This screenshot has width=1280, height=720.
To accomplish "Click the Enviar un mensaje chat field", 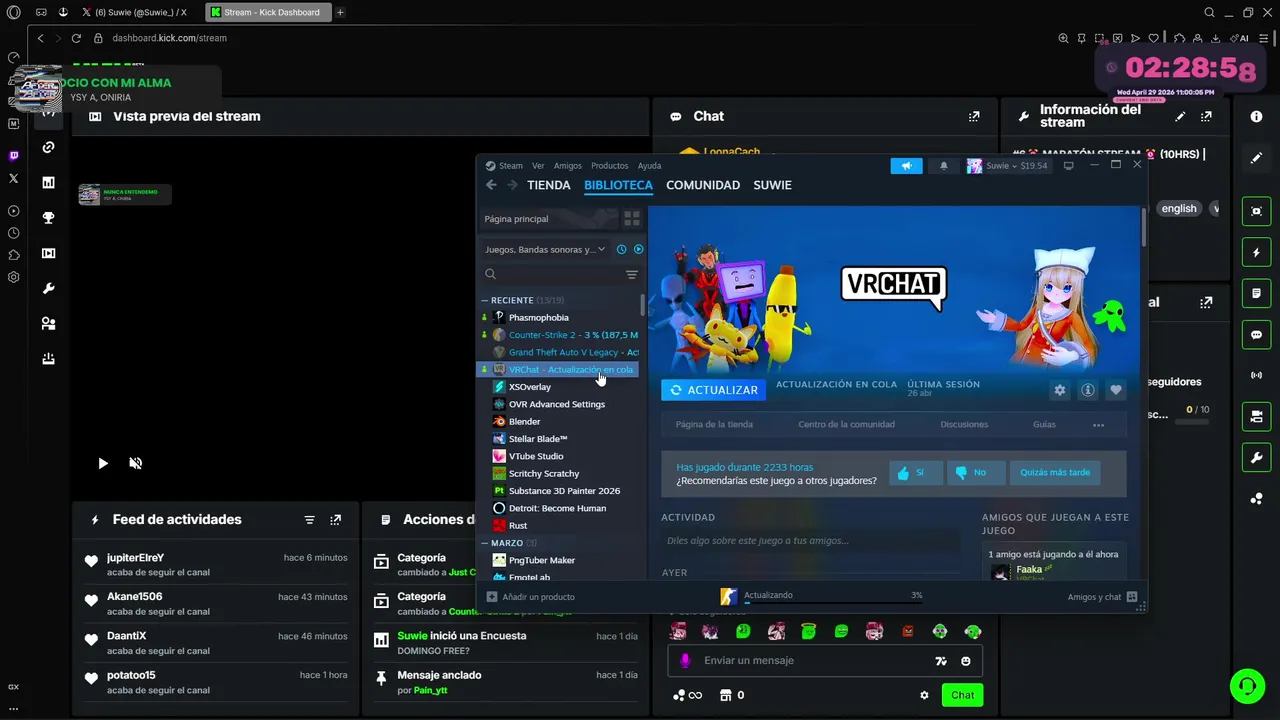I will [825, 661].
